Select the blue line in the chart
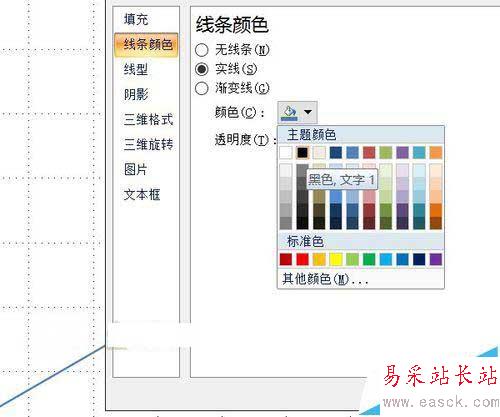 point(53,377)
